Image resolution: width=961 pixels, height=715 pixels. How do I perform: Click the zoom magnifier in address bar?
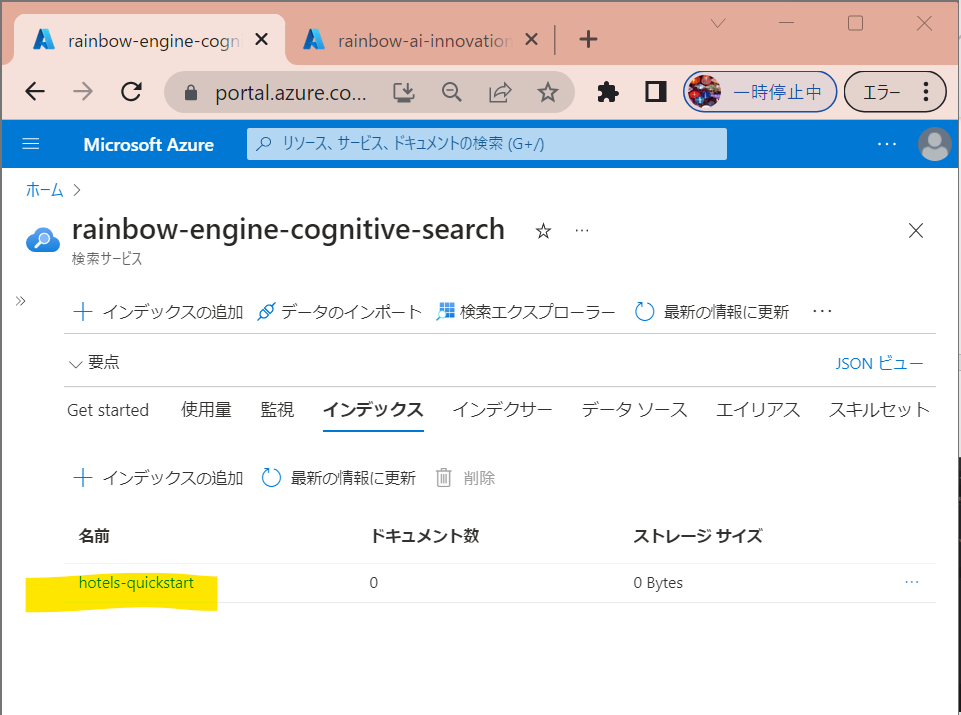tap(452, 93)
